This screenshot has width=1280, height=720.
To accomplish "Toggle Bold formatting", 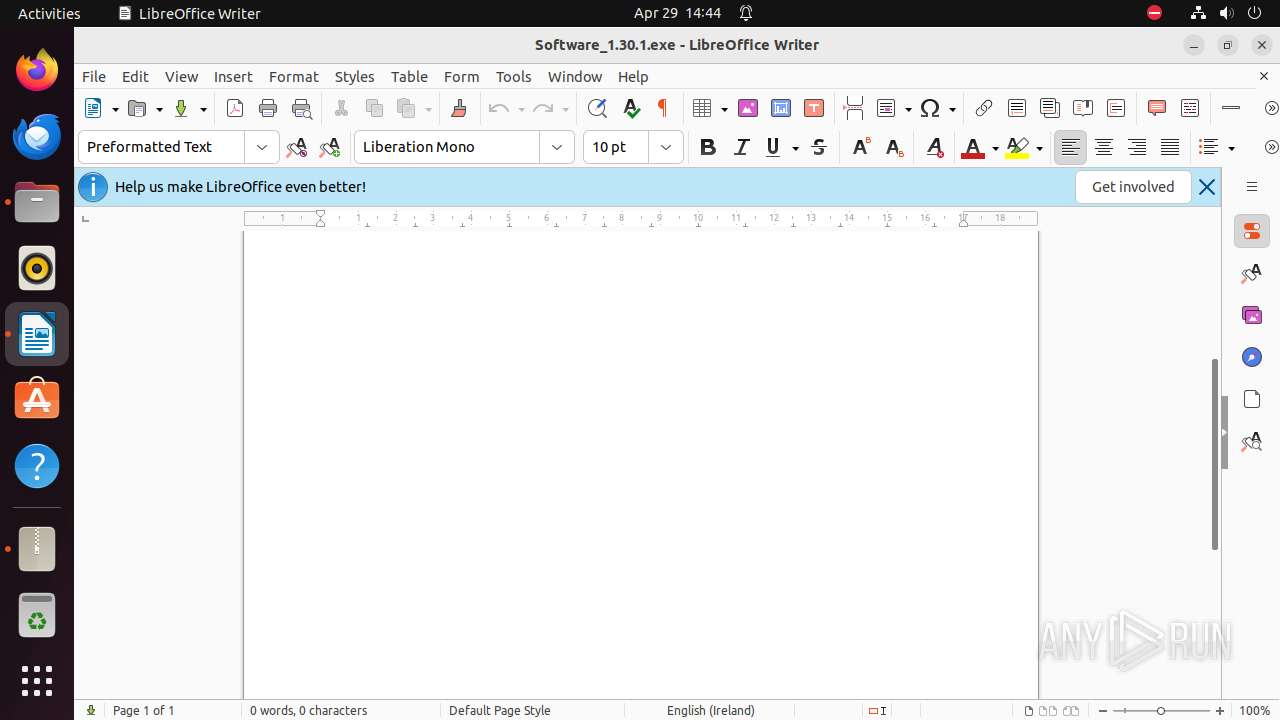I will (708, 148).
